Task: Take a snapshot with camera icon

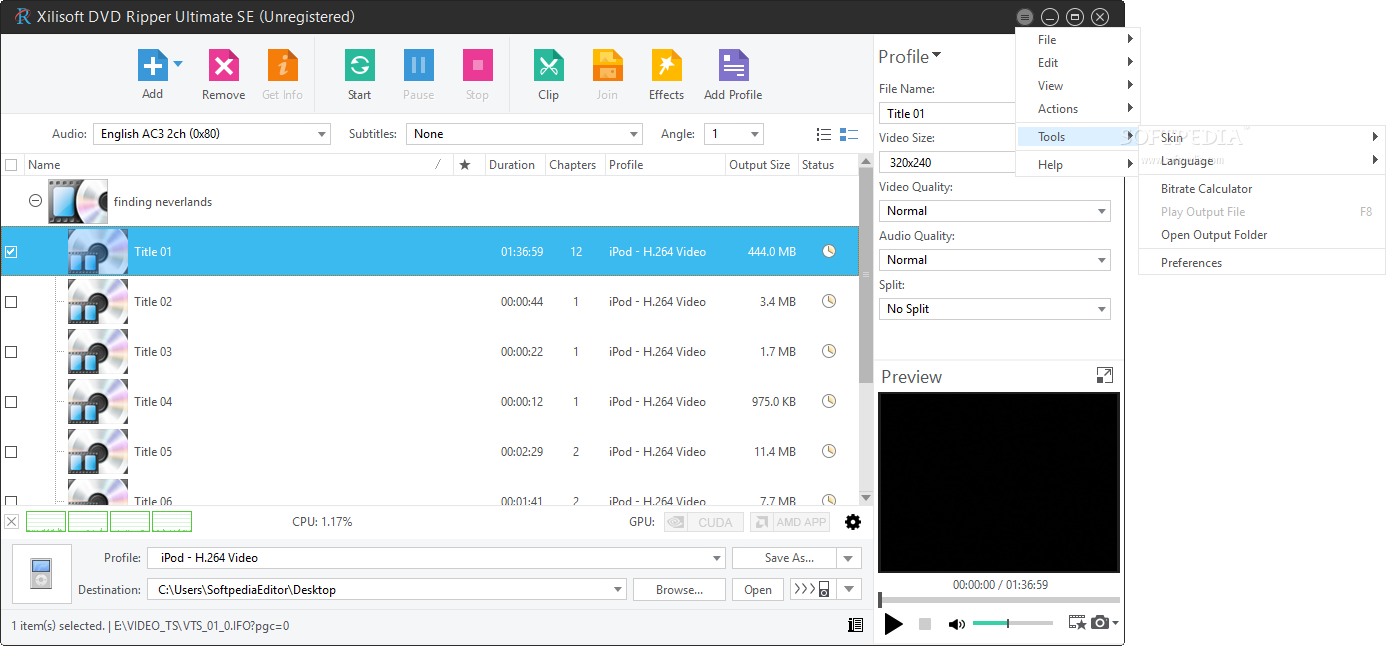Action: [x=1100, y=623]
